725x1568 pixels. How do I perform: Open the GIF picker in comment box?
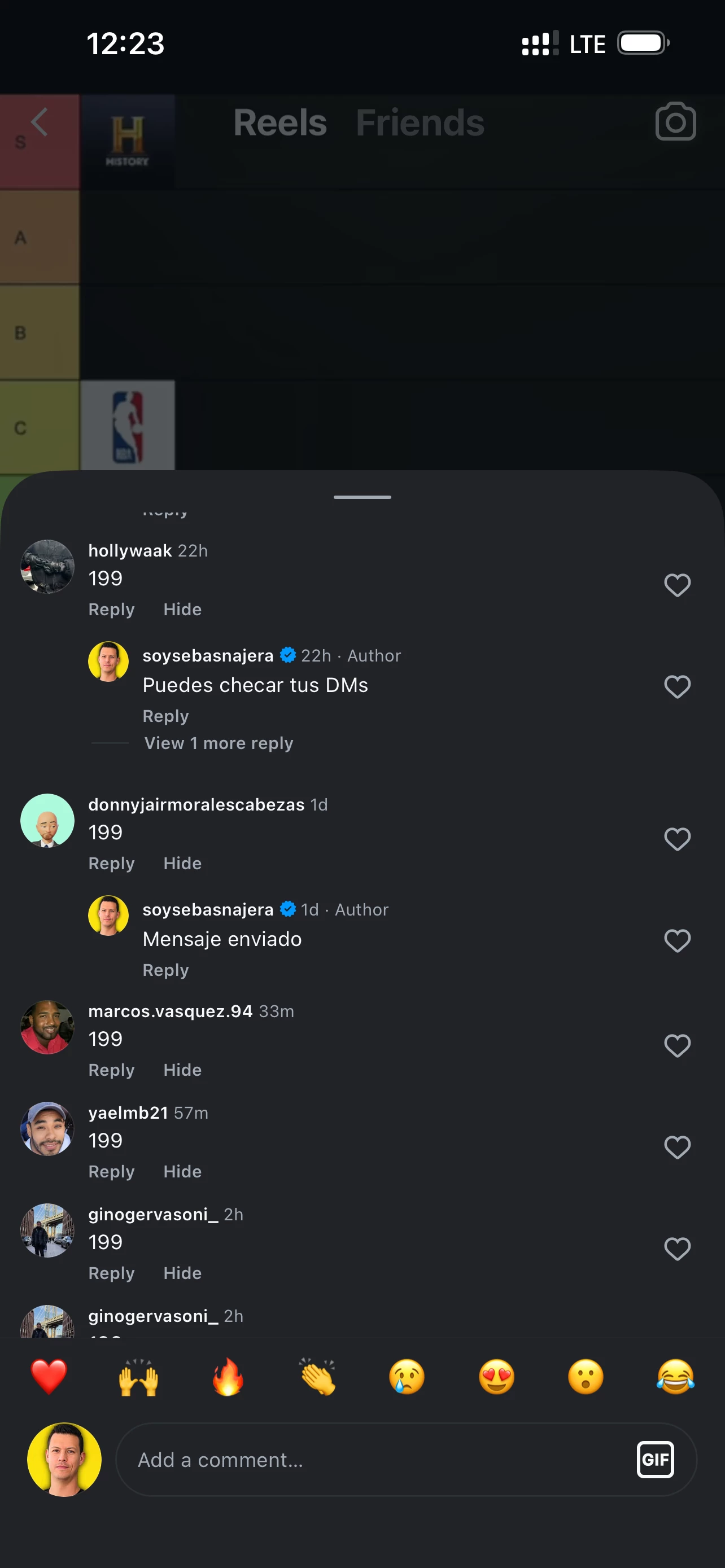pos(655,1459)
